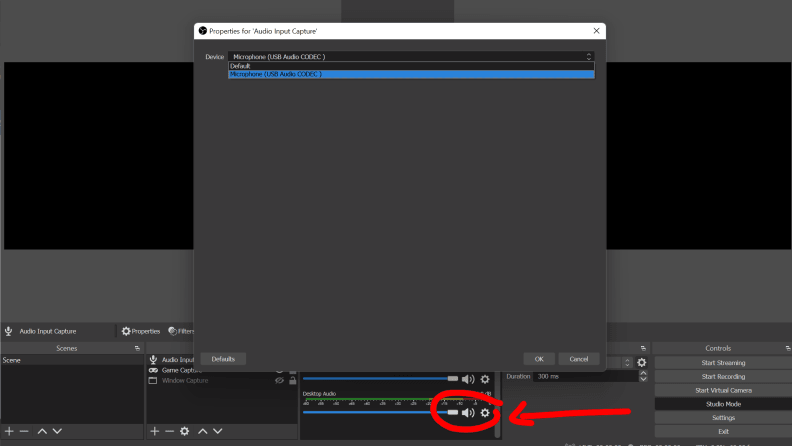
Task: Remove selected source with minus icon
Action: [x=169, y=431]
